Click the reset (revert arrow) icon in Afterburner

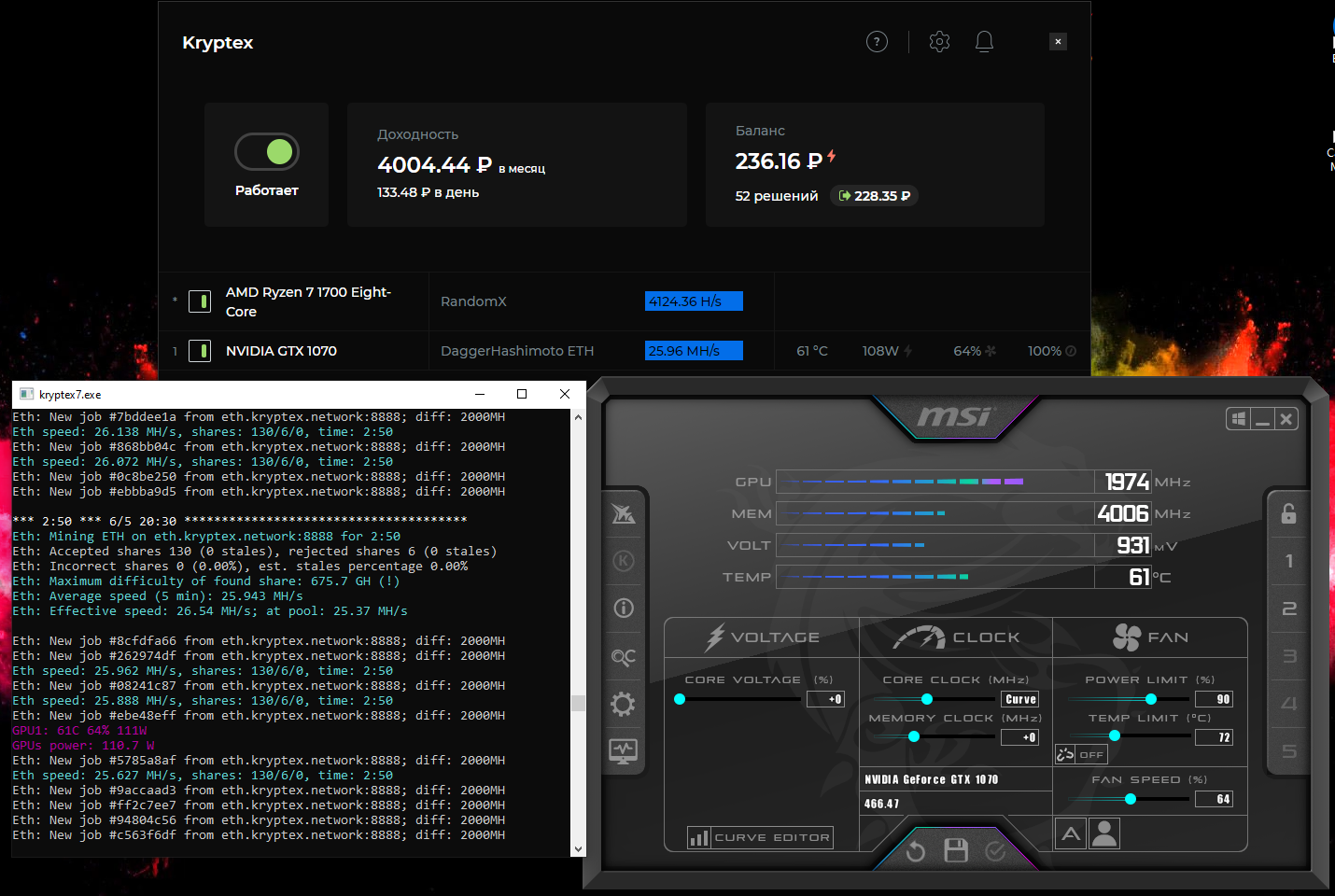(915, 850)
